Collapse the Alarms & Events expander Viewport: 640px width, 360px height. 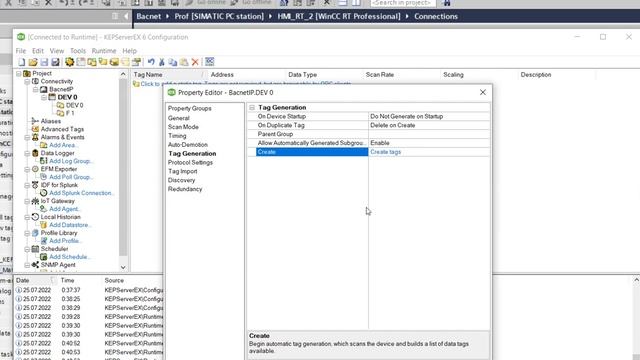pos(27,137)
